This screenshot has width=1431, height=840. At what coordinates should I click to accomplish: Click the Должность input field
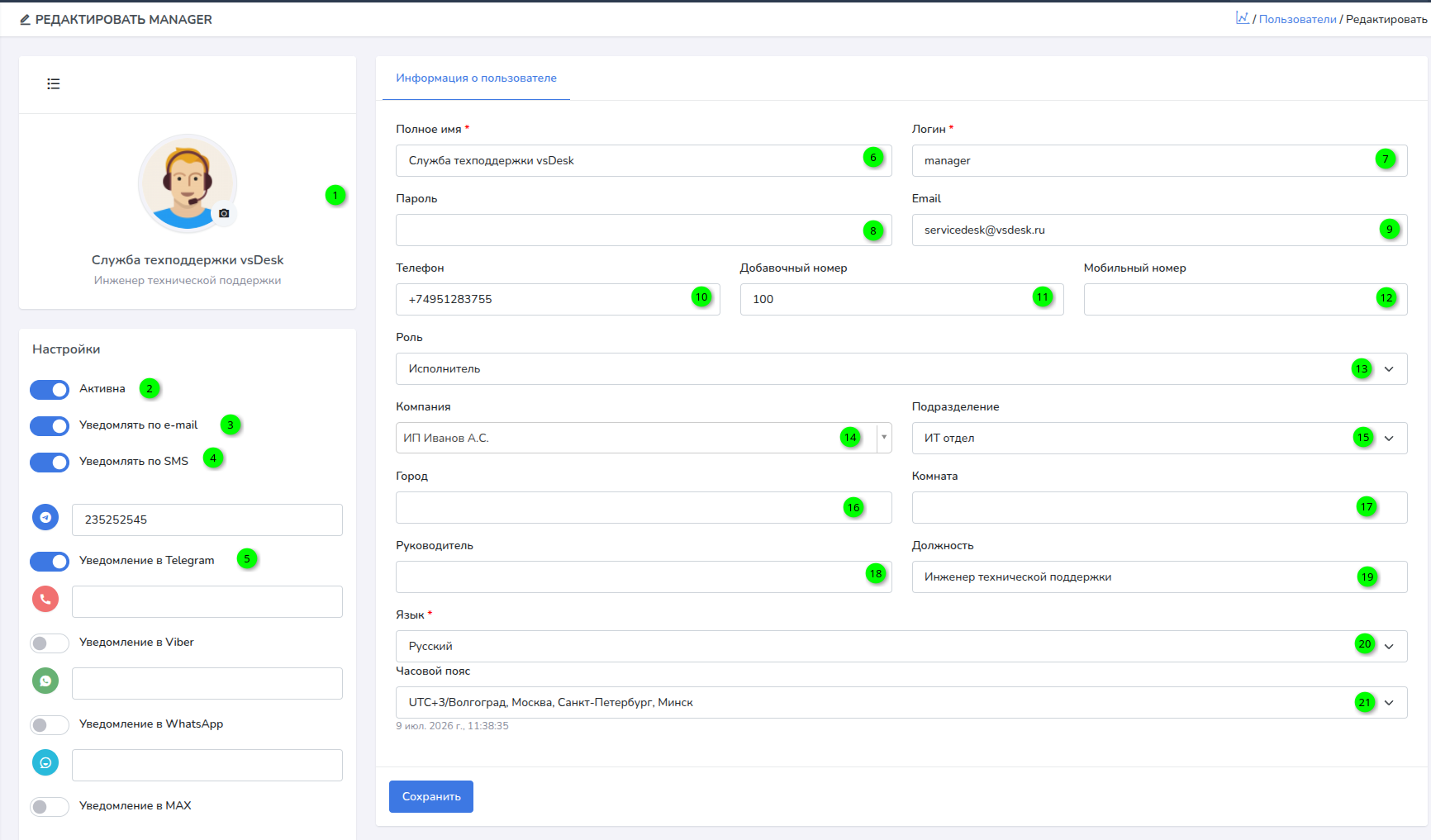[x=1159, y=577]
